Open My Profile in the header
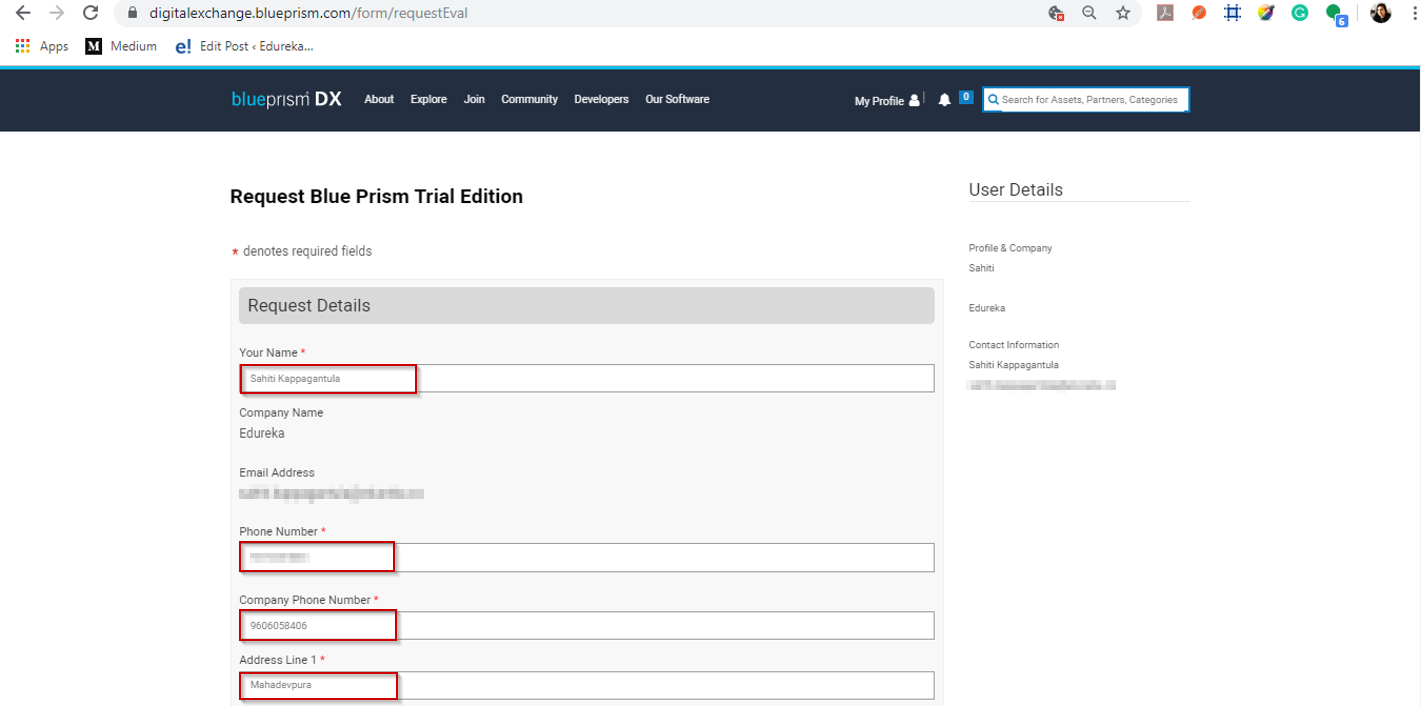Image resolution: width=1421 pixels, height=706 pixels. click(x=887, y=100)
